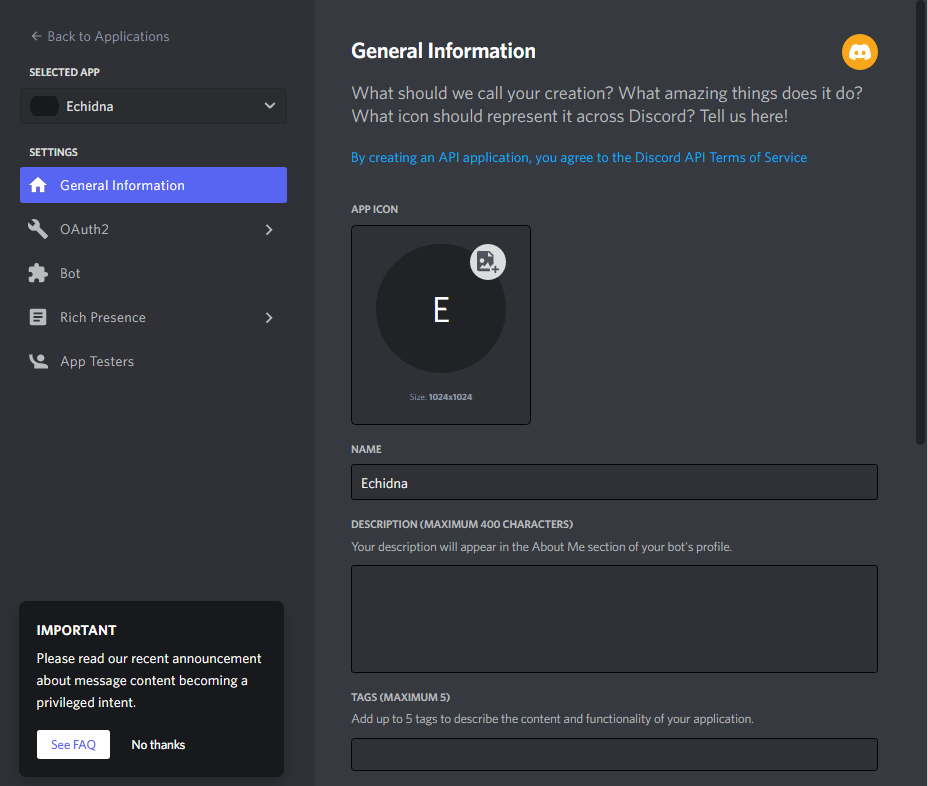This screenshot has width=928, height=786.
Task: Click the APP ICON label
Action: [375, 210]
